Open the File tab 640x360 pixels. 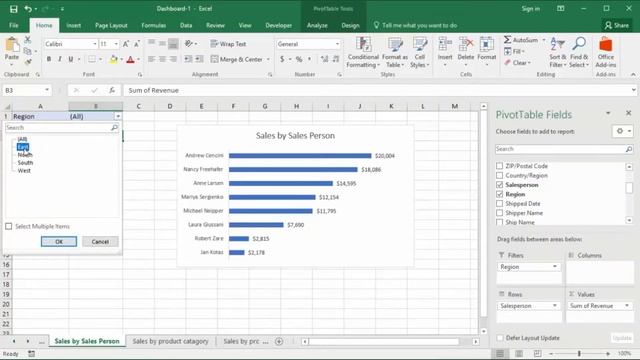coord(14,25)
